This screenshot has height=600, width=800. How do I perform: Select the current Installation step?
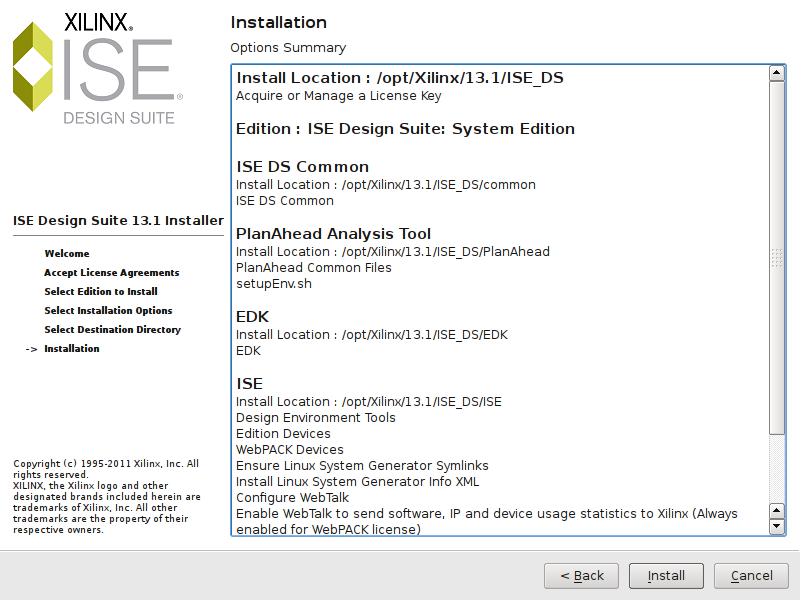(x=72, y=348)
